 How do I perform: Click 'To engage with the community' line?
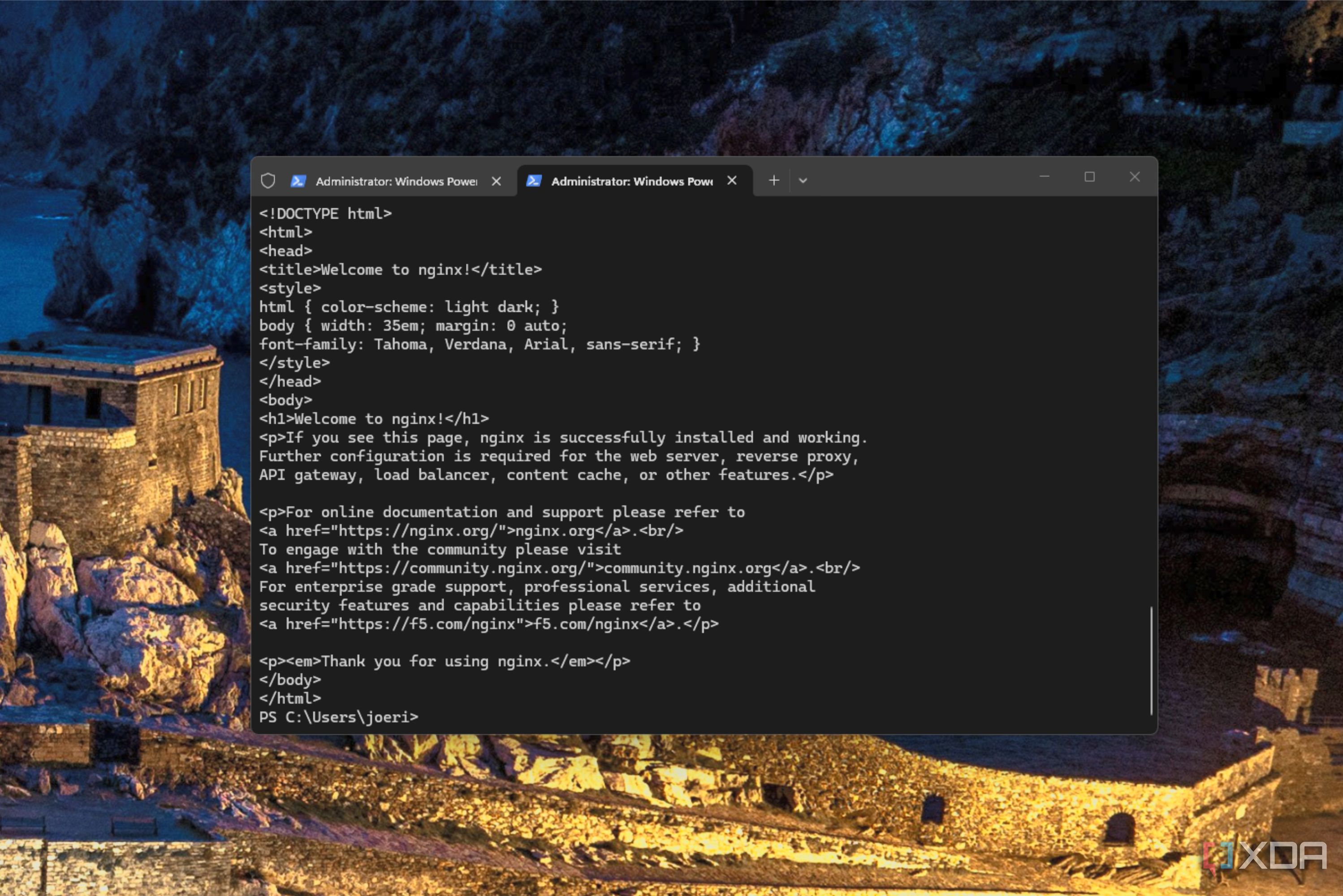click(440, 550)
